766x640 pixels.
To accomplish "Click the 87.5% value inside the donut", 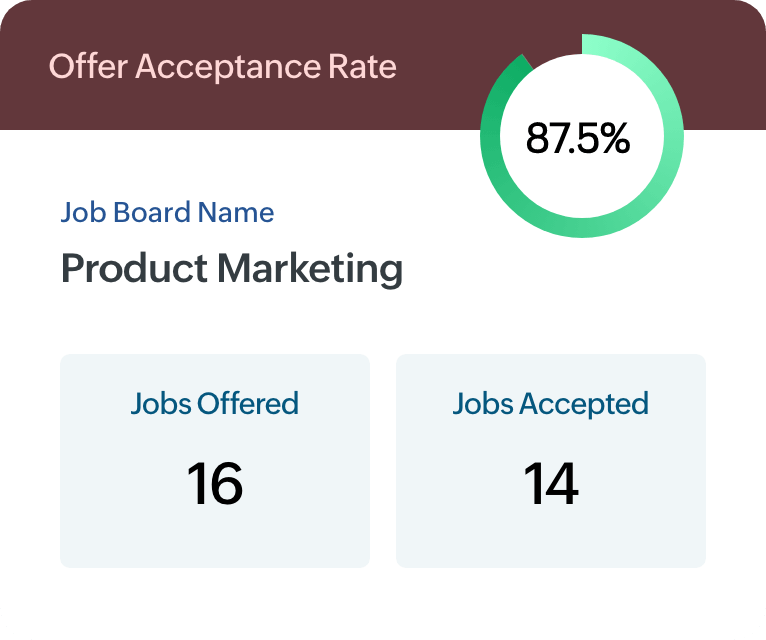I will (x=578, y=138).
